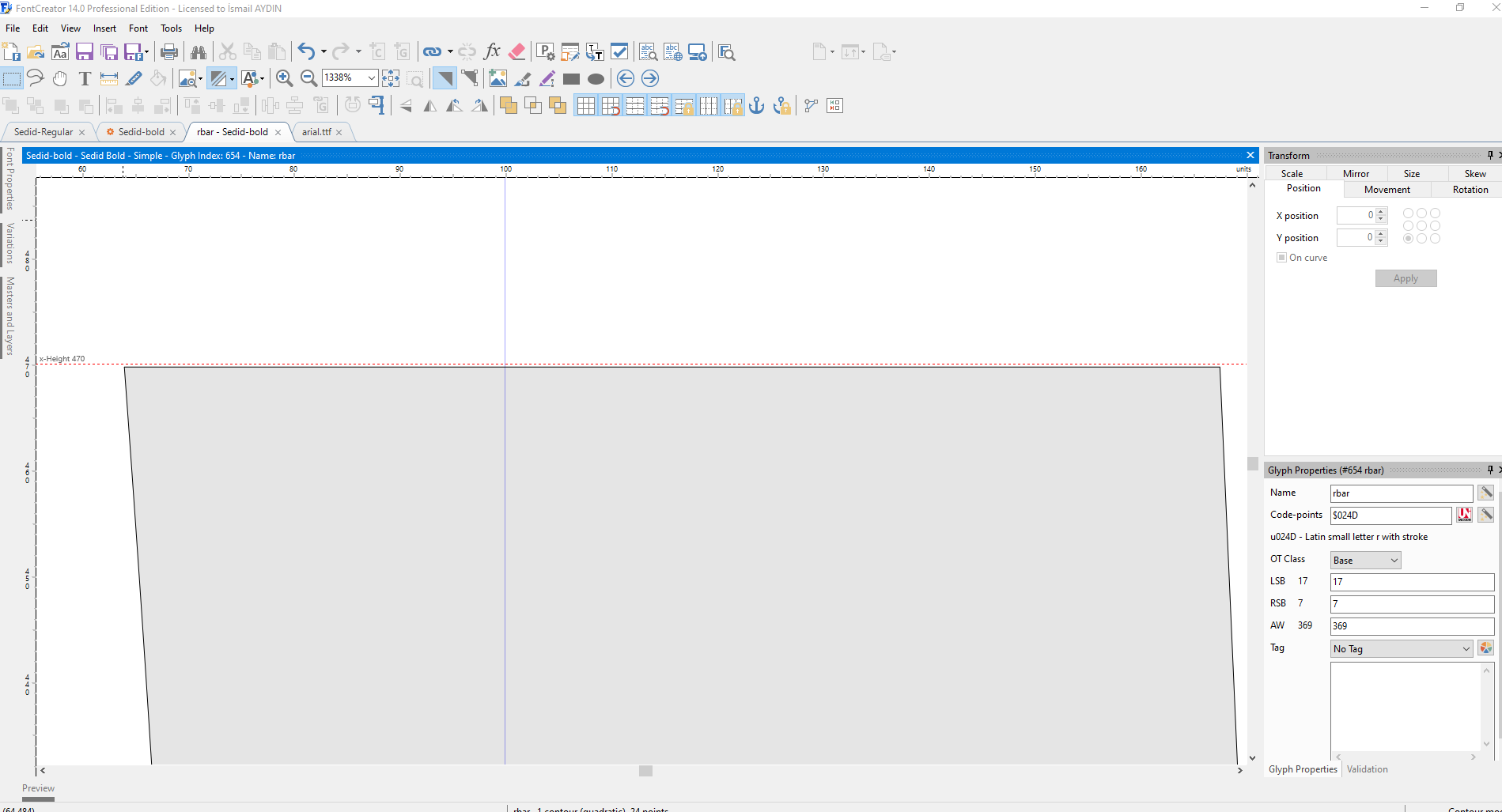Select the Ellipse drawing tool
This screenshot has height=812, width=1502.
point(596,79)
